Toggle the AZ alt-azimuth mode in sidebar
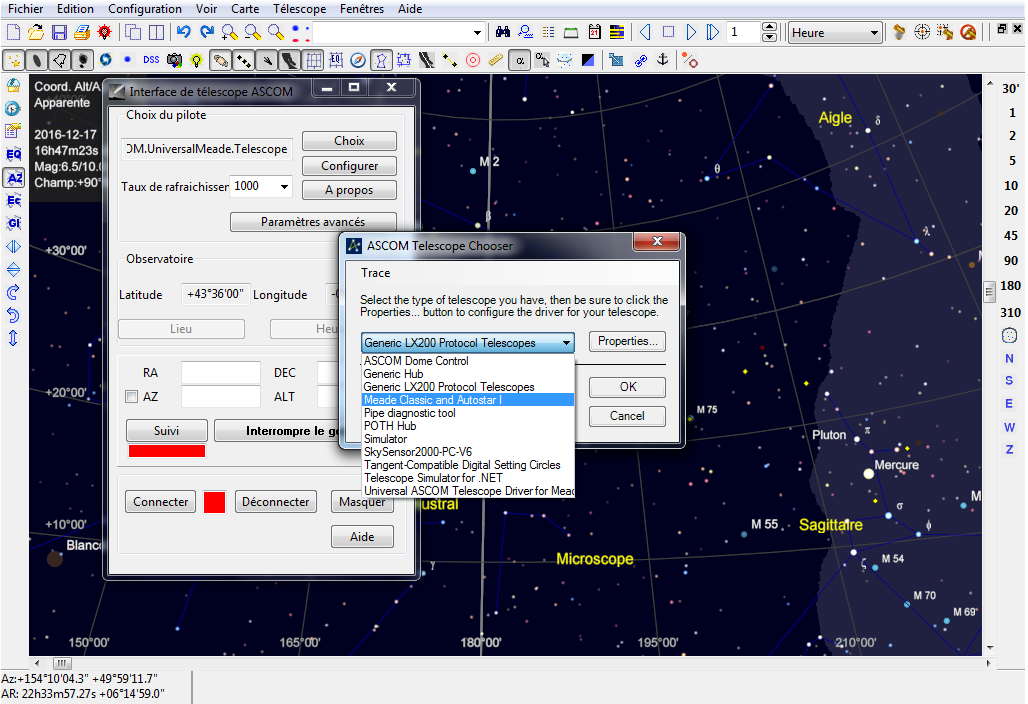This screenshot has width=1028, height=704. 14,178
